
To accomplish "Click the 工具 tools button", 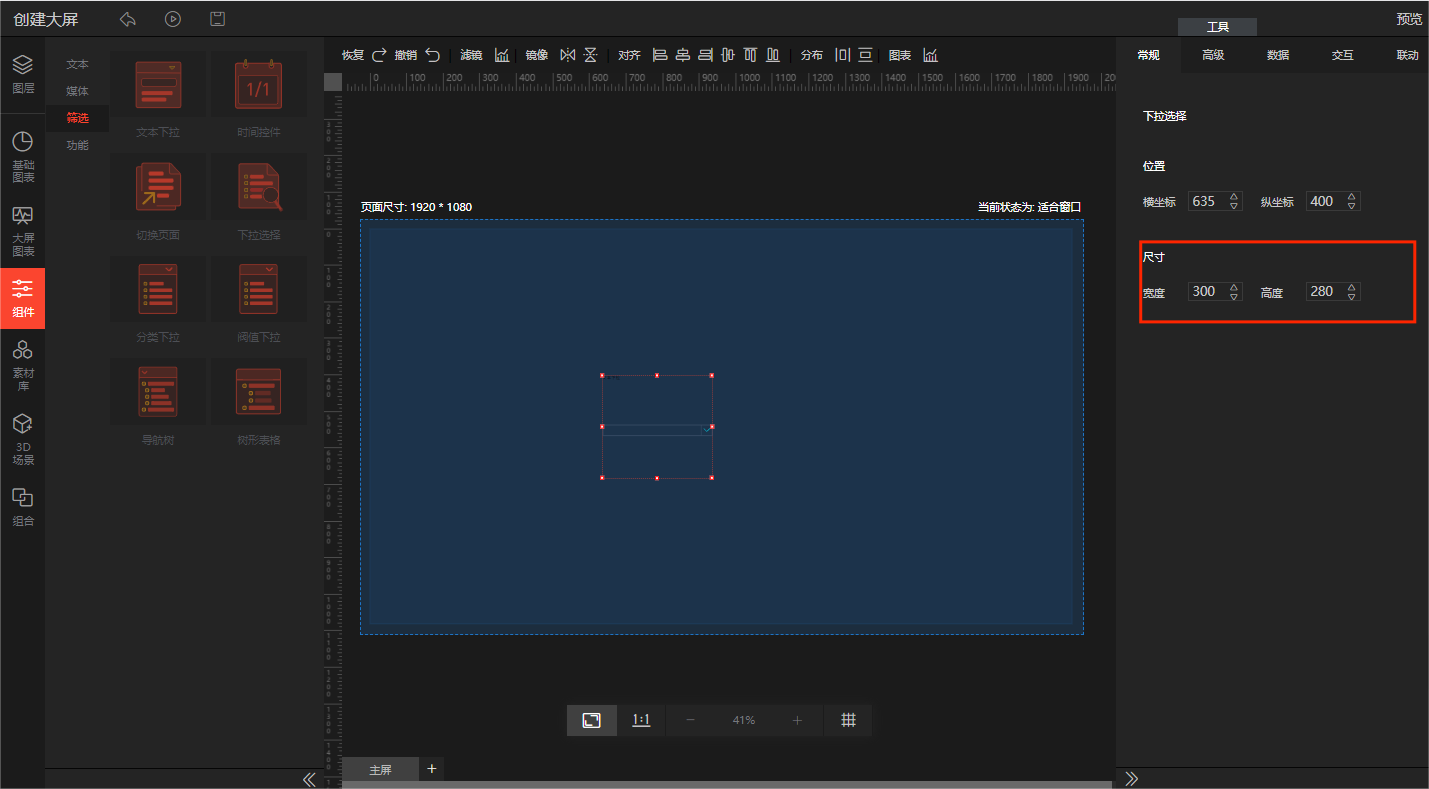I will (1217, 27).
